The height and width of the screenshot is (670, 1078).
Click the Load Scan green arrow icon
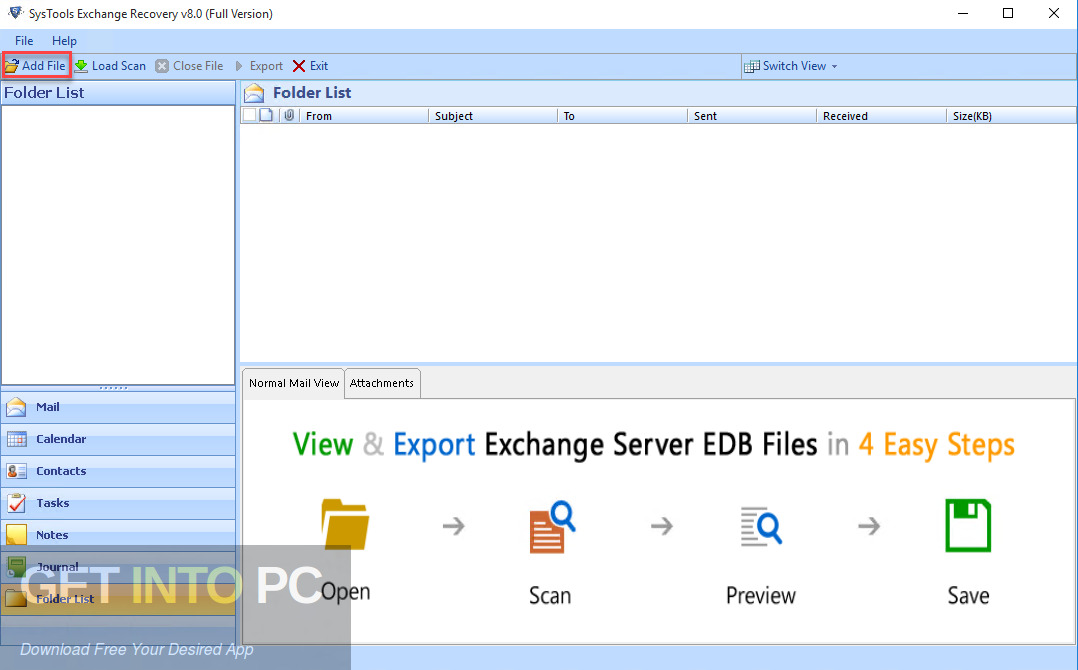coord(81,66)
